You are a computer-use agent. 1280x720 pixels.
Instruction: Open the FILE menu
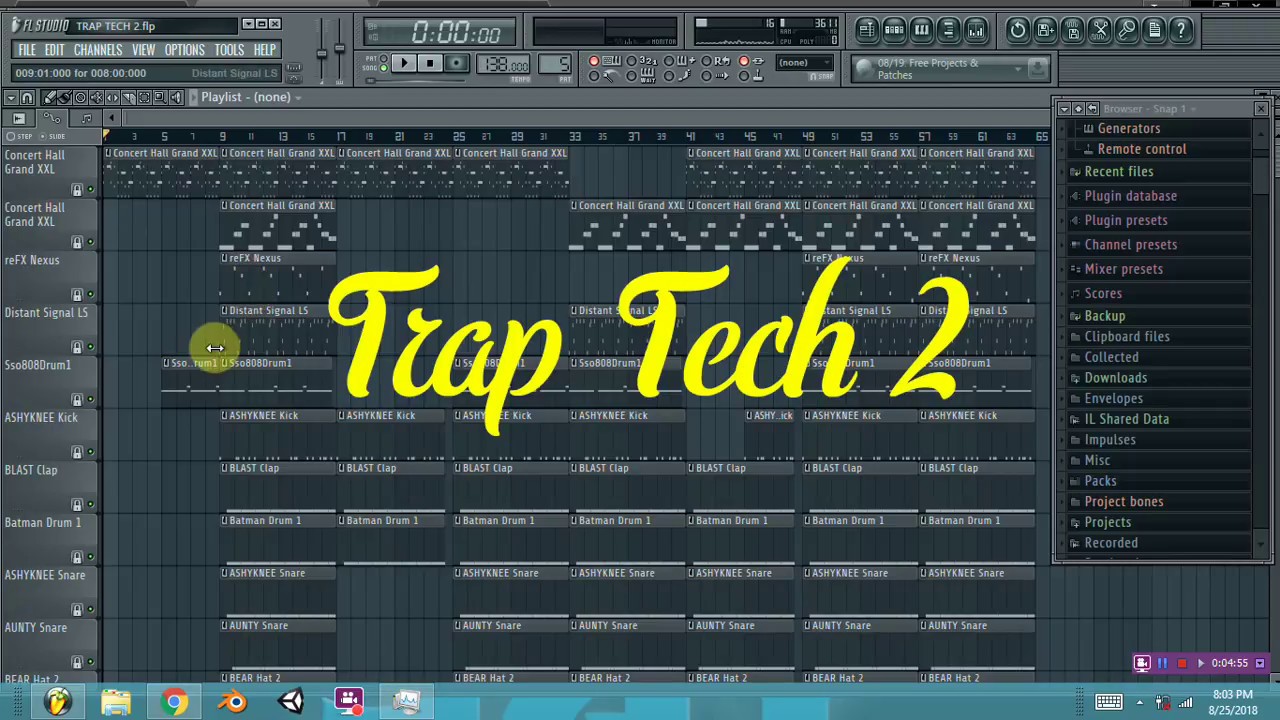[x=27, y=50]
